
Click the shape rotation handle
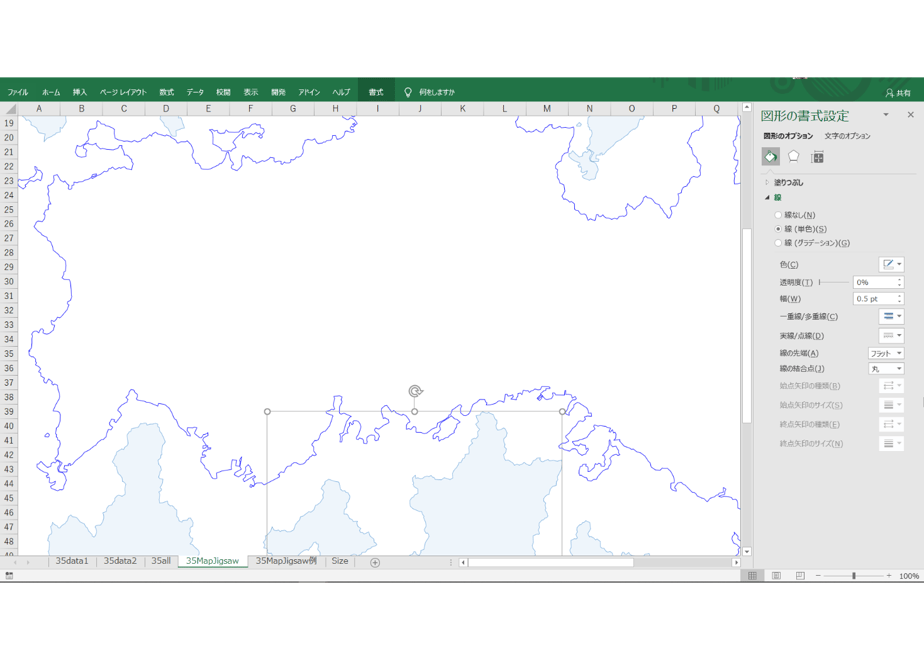(x=415, y=391)
